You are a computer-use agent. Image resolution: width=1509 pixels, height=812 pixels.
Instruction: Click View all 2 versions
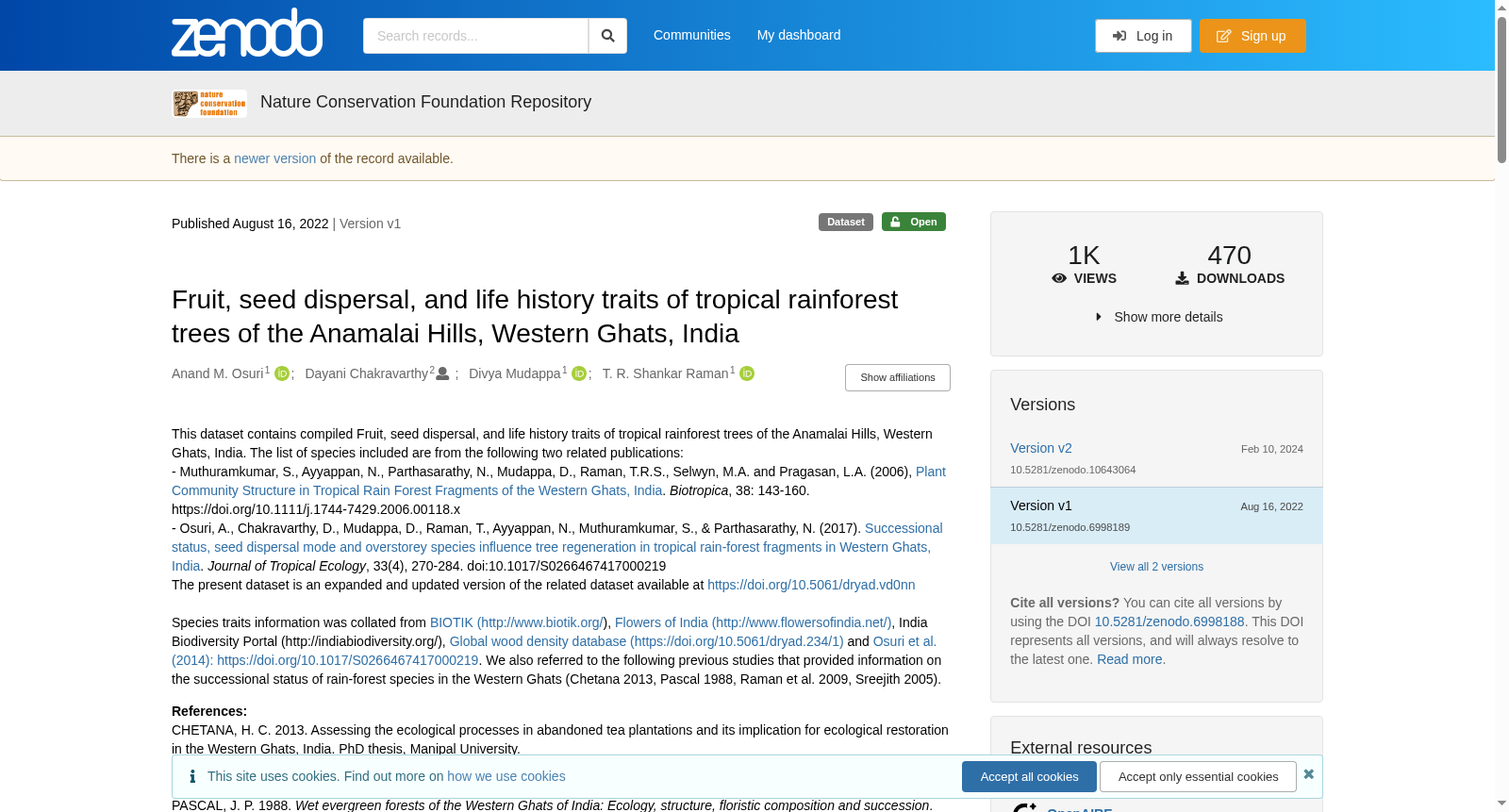[x=1156, y=567]
